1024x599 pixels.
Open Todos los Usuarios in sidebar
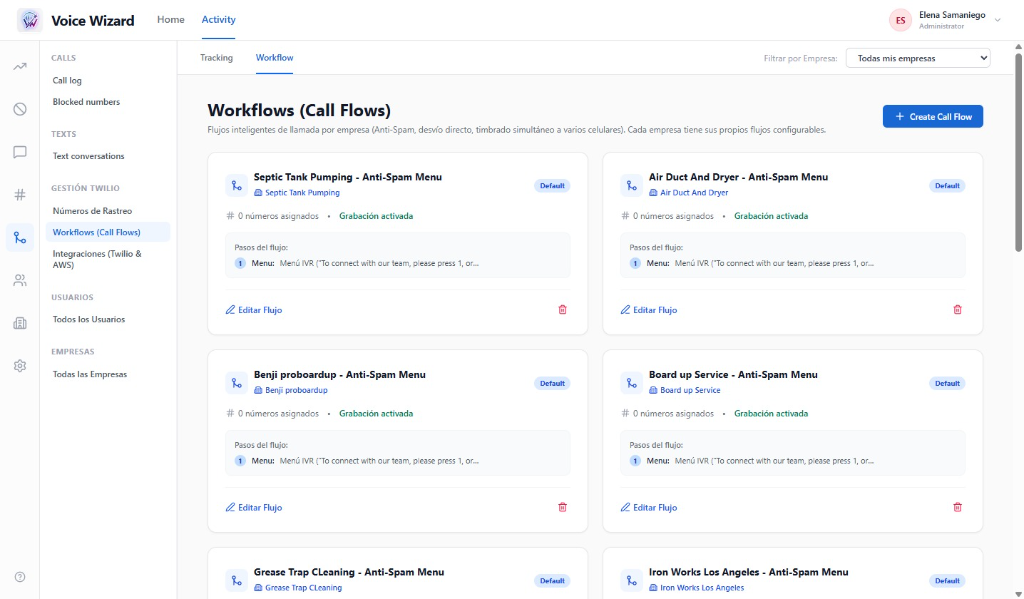(x=89, y=319)
